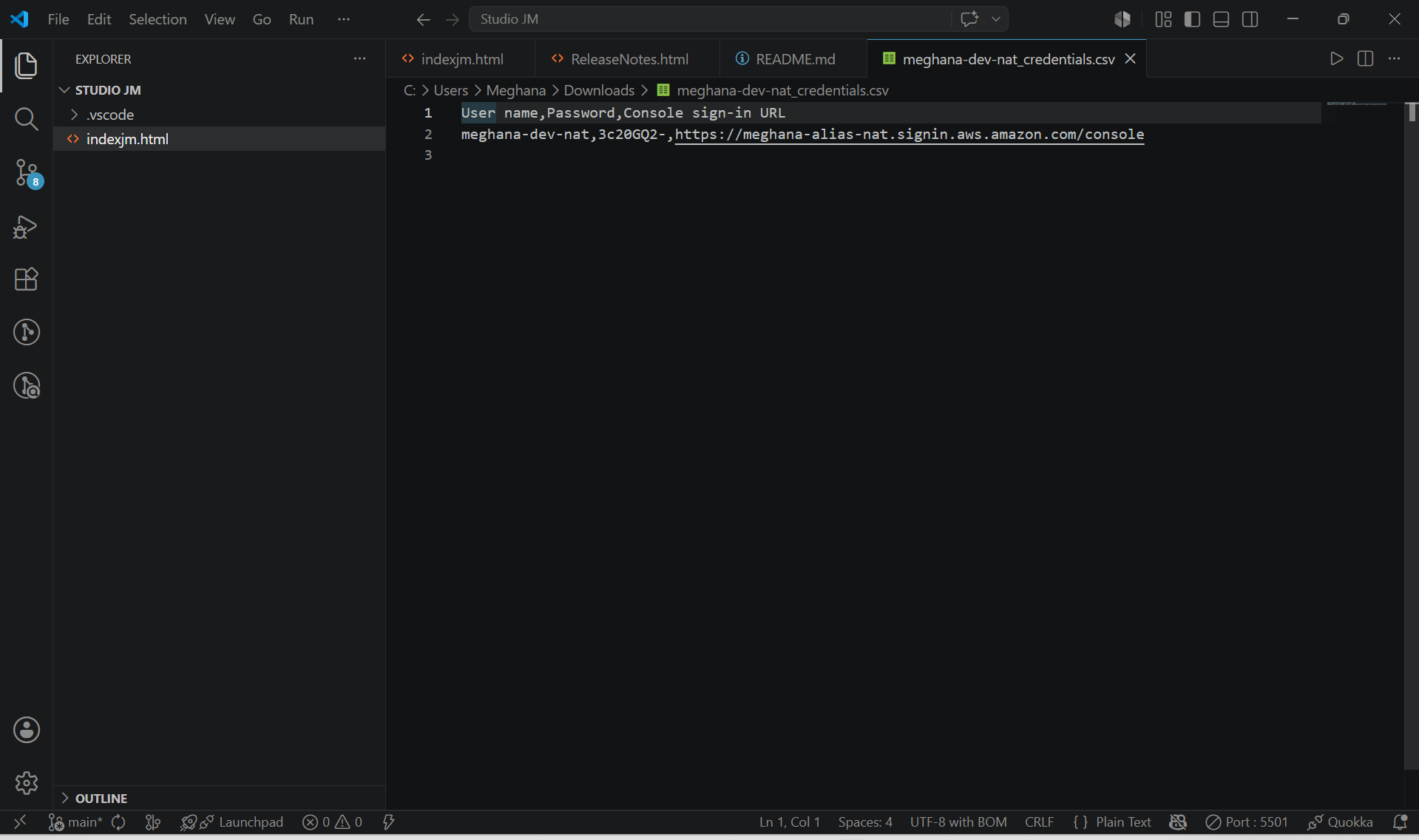Click Downloads in the breadcrumb path
Screen dimensions: 1419x840
click(x=599, y=89)
